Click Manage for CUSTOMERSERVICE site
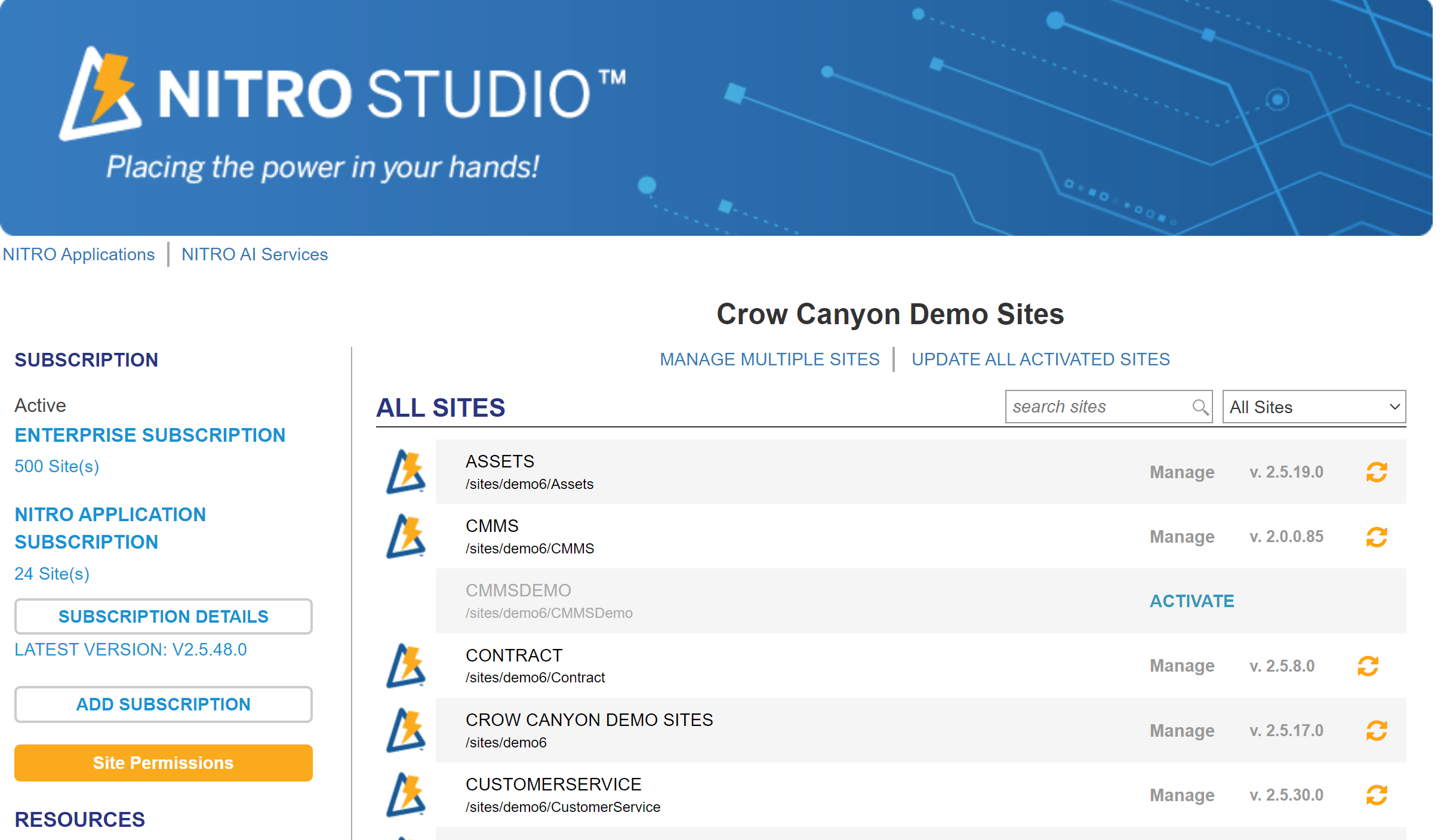Viewport: 1453px width, 840px height. point(1182,795)
